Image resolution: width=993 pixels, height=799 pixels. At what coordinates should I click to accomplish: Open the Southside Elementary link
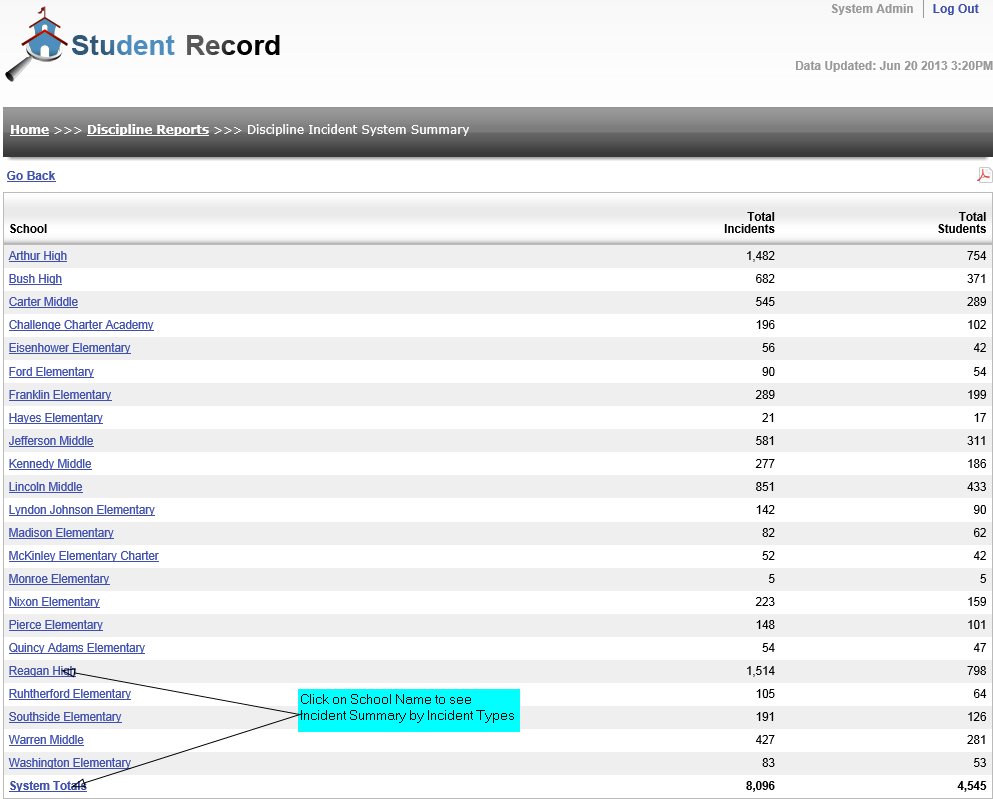point(65,717)
